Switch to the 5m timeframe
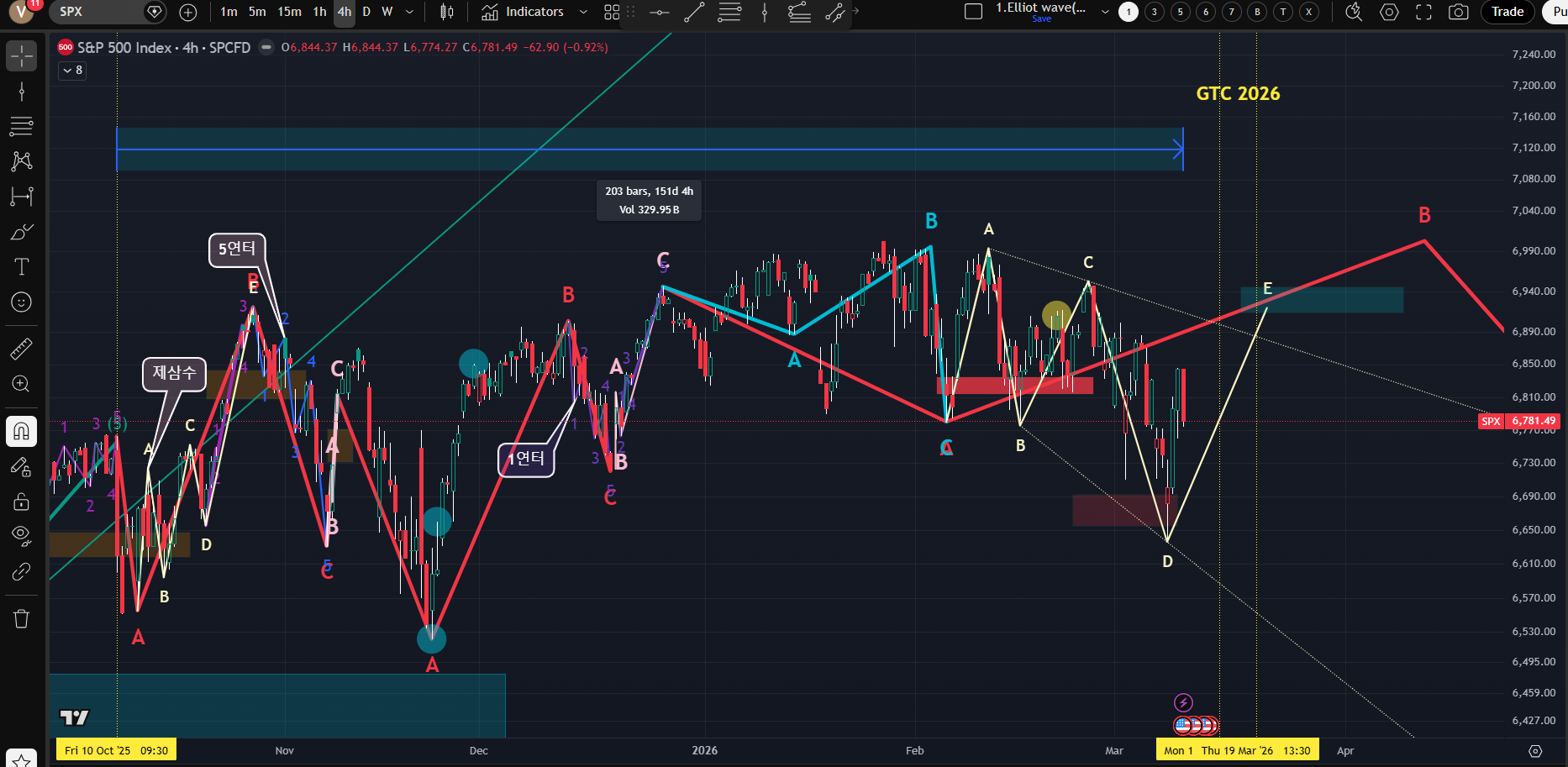The height and width of the screenshot is (767, 1568). (x=257, y=12)
